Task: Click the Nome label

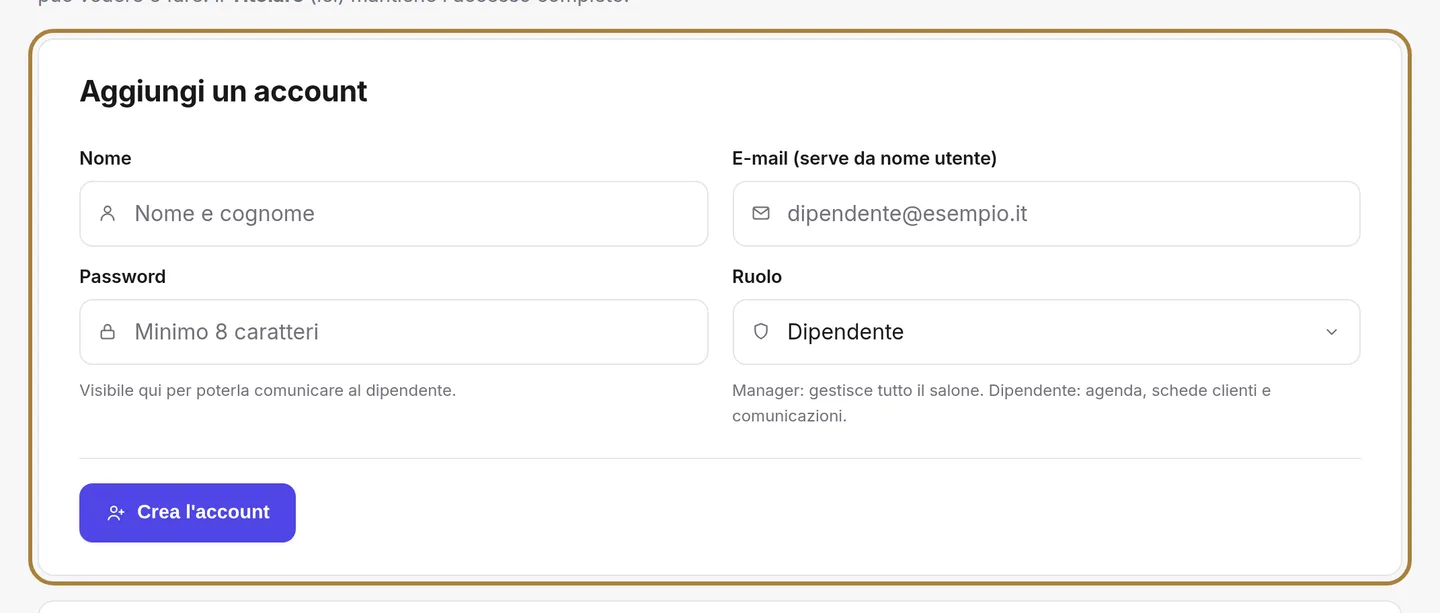Action: coord(105,158)
